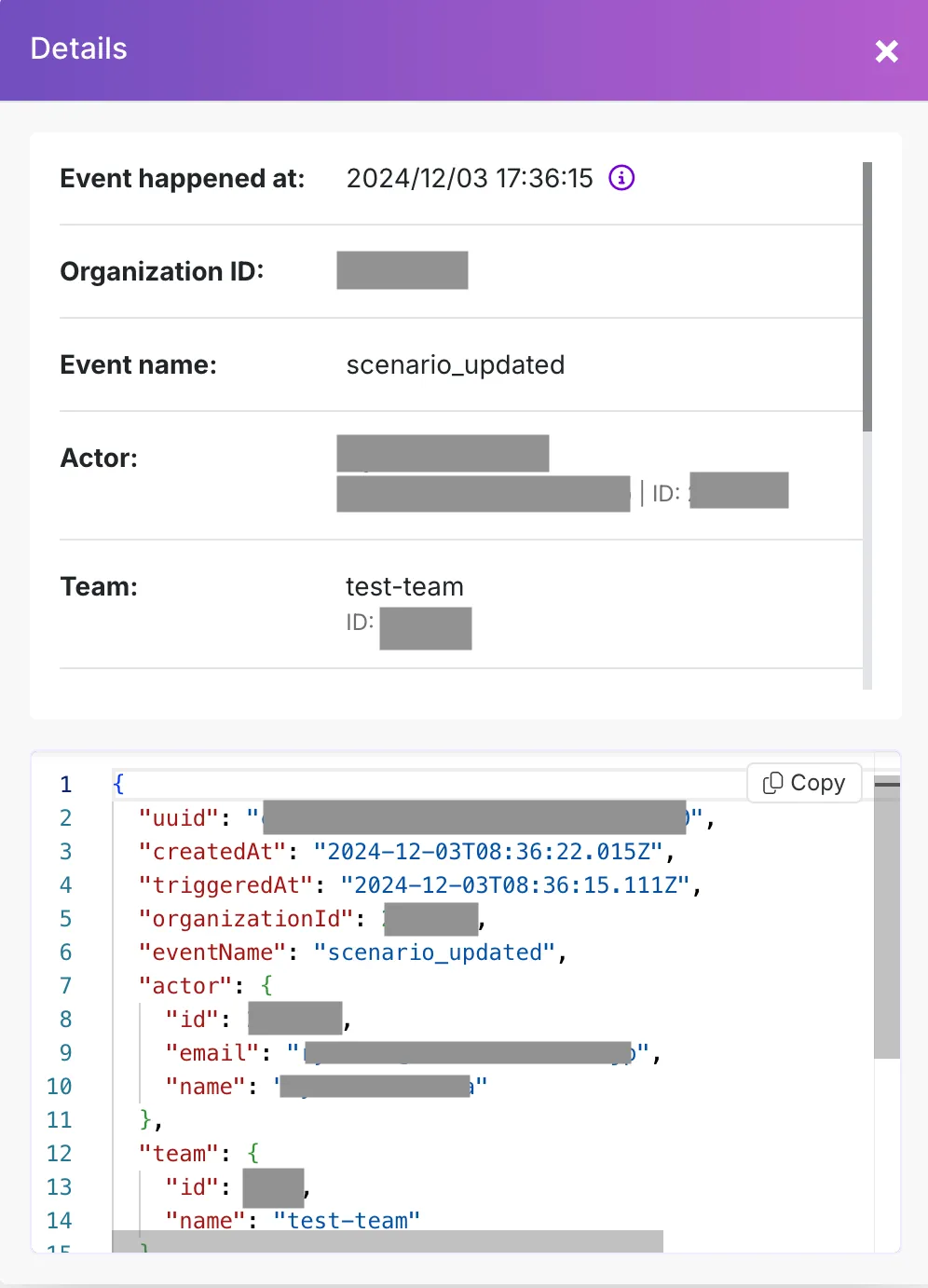The height and width of the screenshot is (1288, 928).
Task: Click the JSON viewer horizontal scrollbar
Action: 388,1240
